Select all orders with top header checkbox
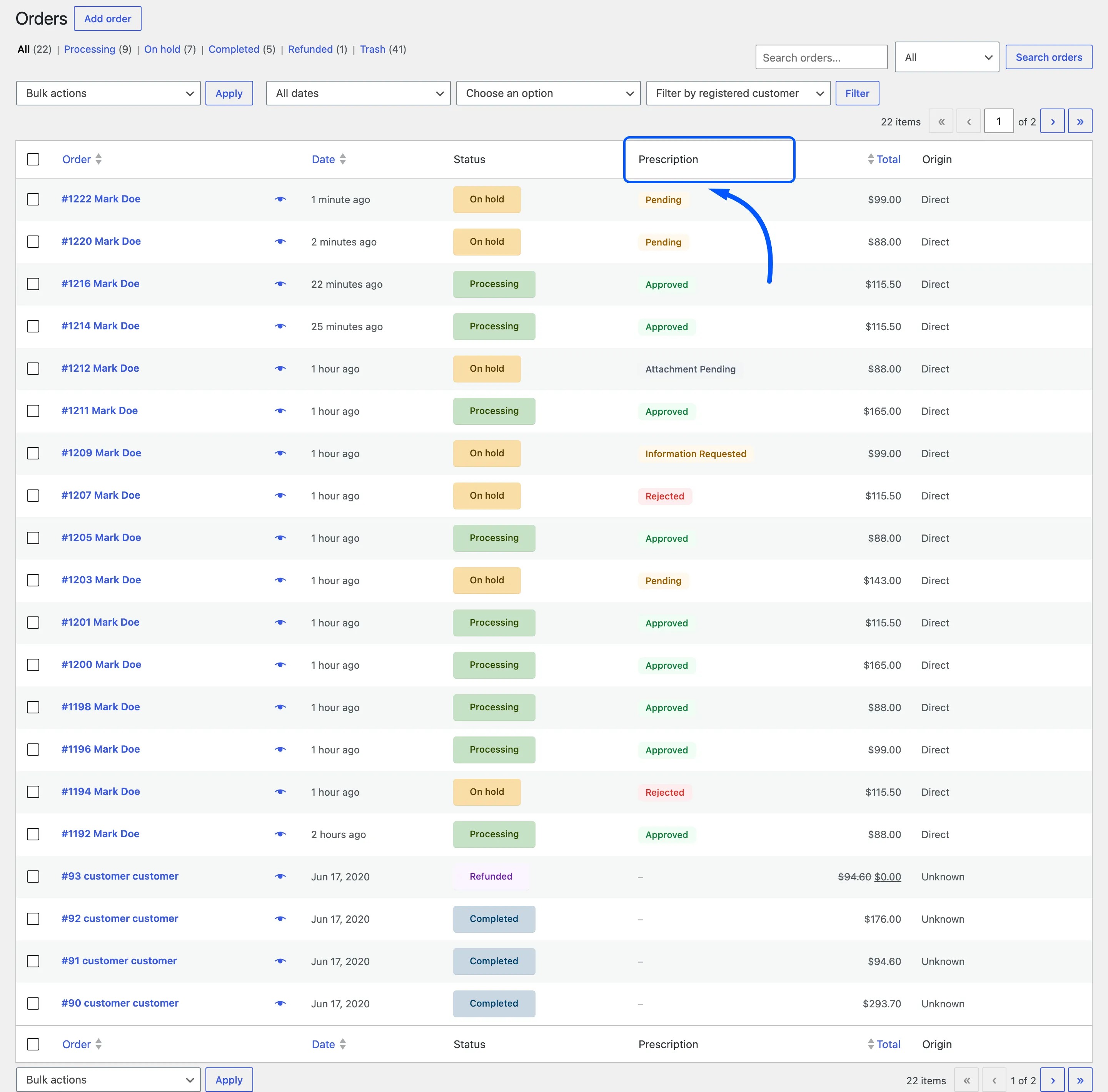 pyautogui.click(x=33, y=159)
